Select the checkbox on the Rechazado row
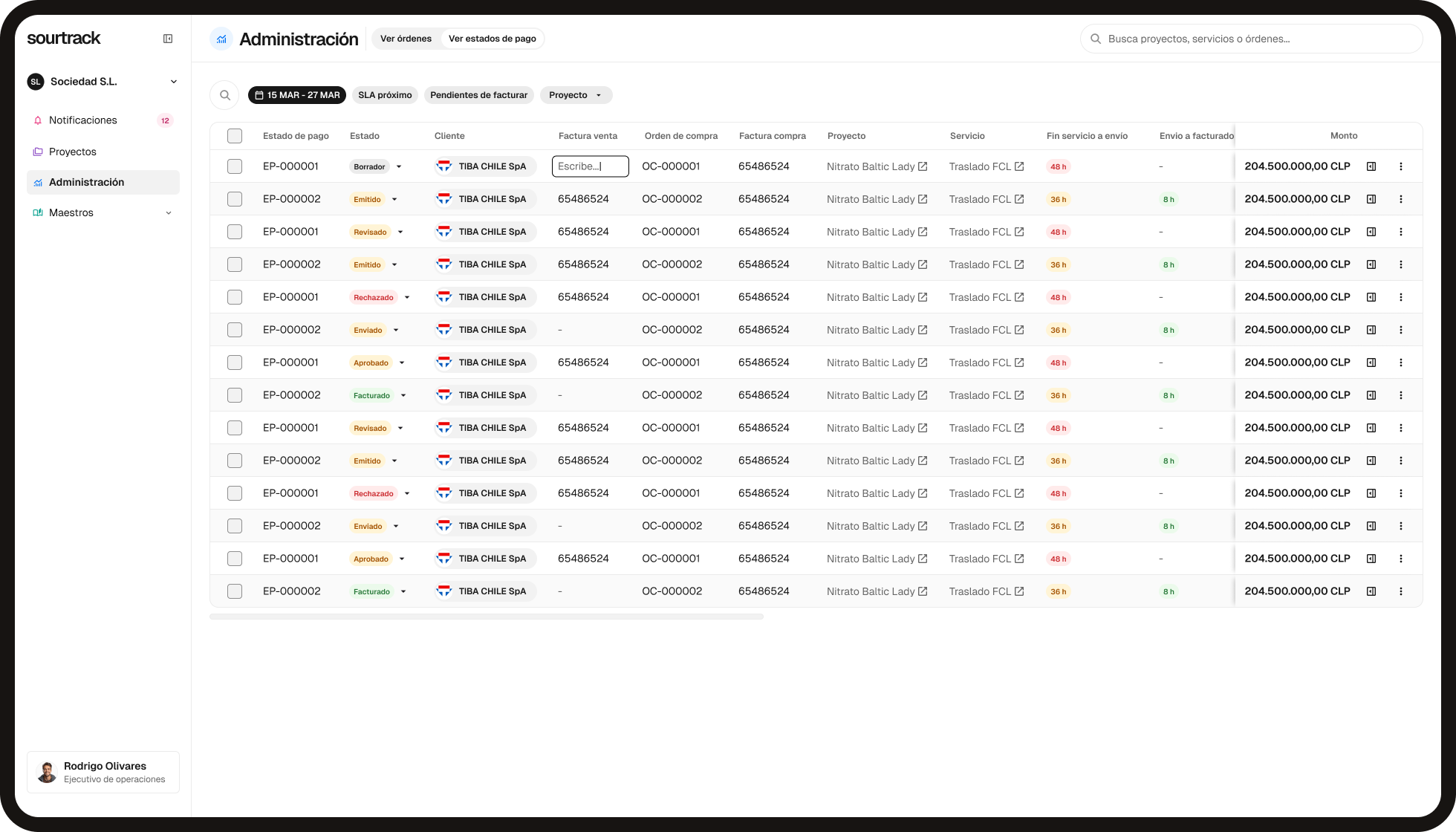 [235, 296]
